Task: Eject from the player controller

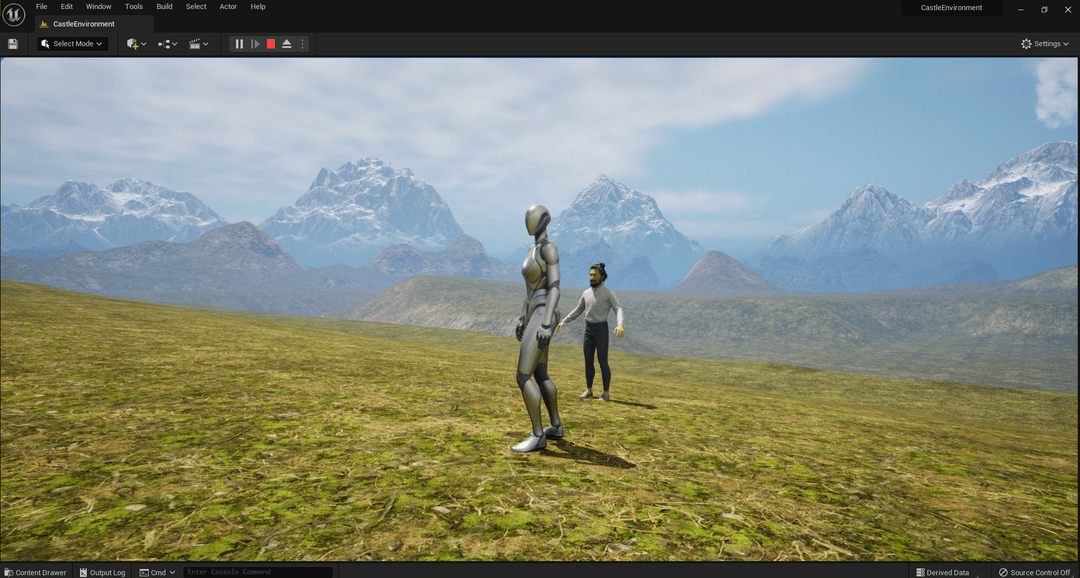Action: (287, 44)
